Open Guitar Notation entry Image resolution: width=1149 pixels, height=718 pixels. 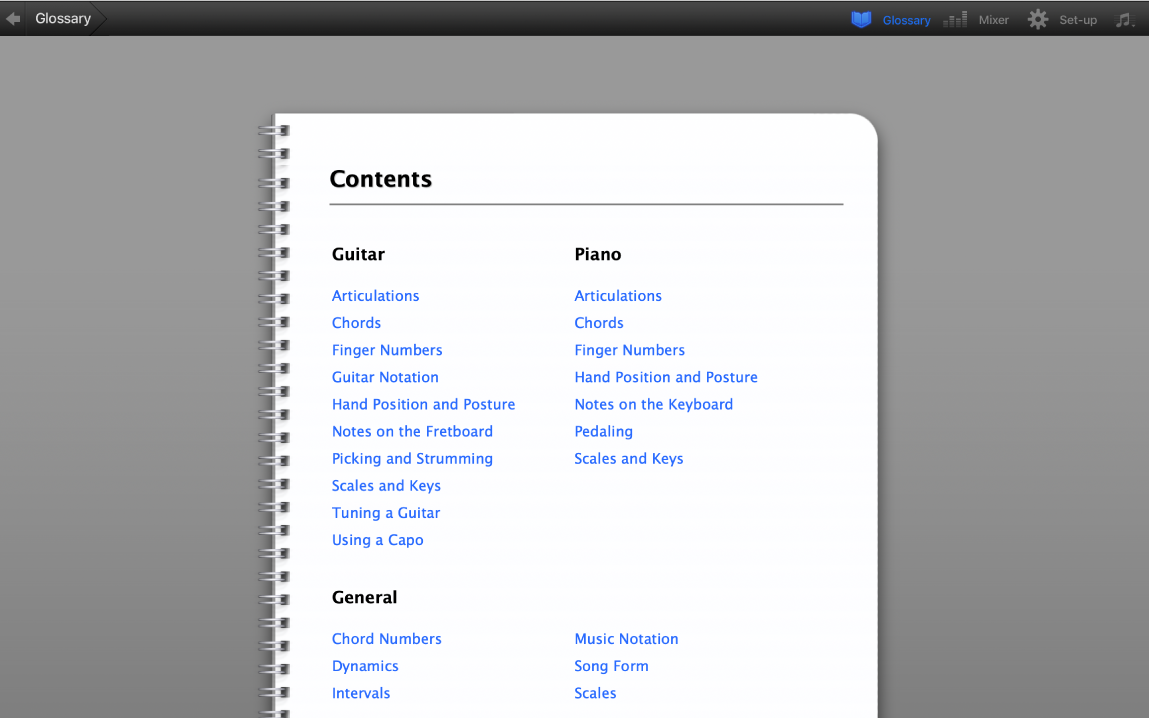[385, 377]
